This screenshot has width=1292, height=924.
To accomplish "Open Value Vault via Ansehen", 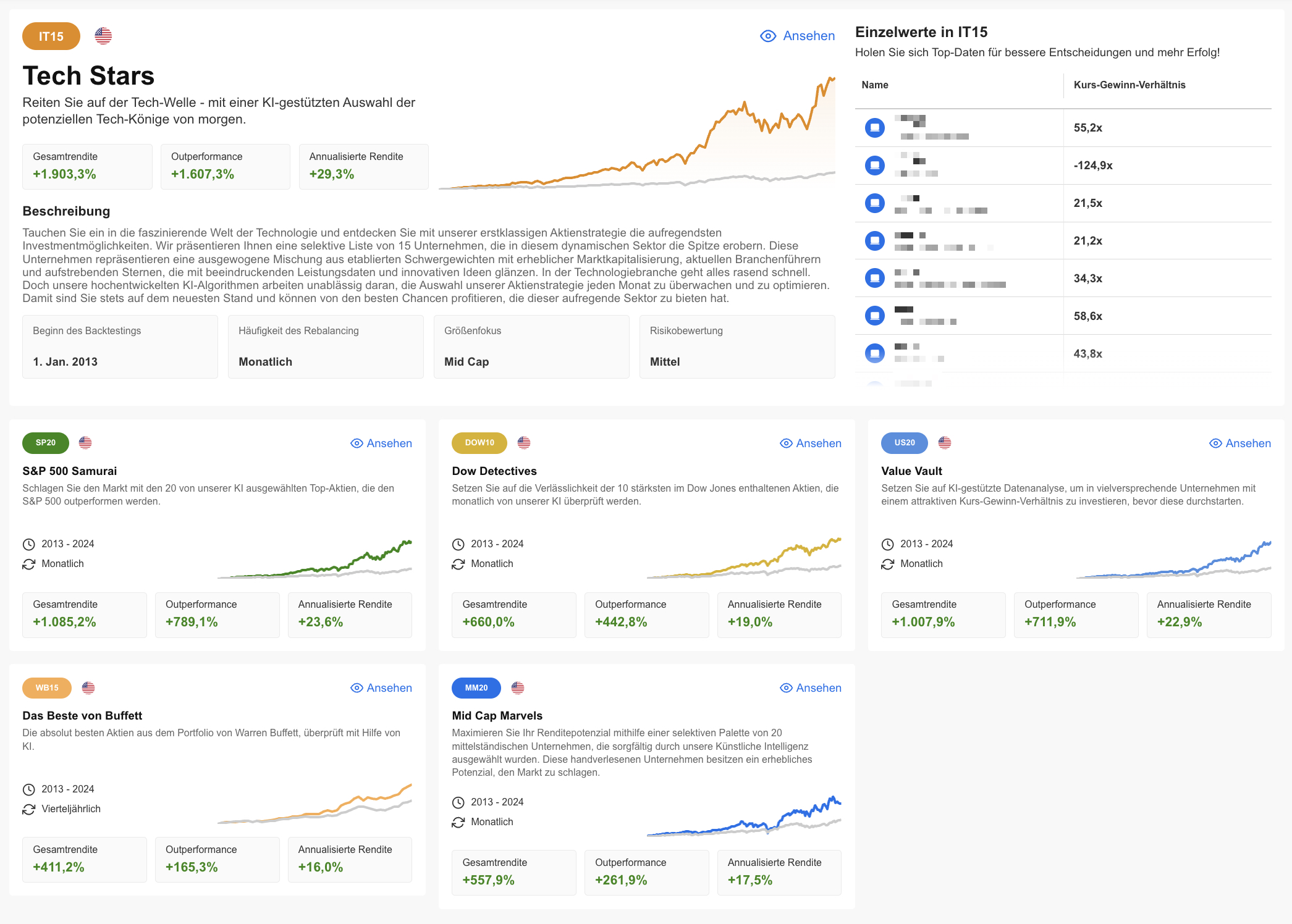I will coord(1240,443).
